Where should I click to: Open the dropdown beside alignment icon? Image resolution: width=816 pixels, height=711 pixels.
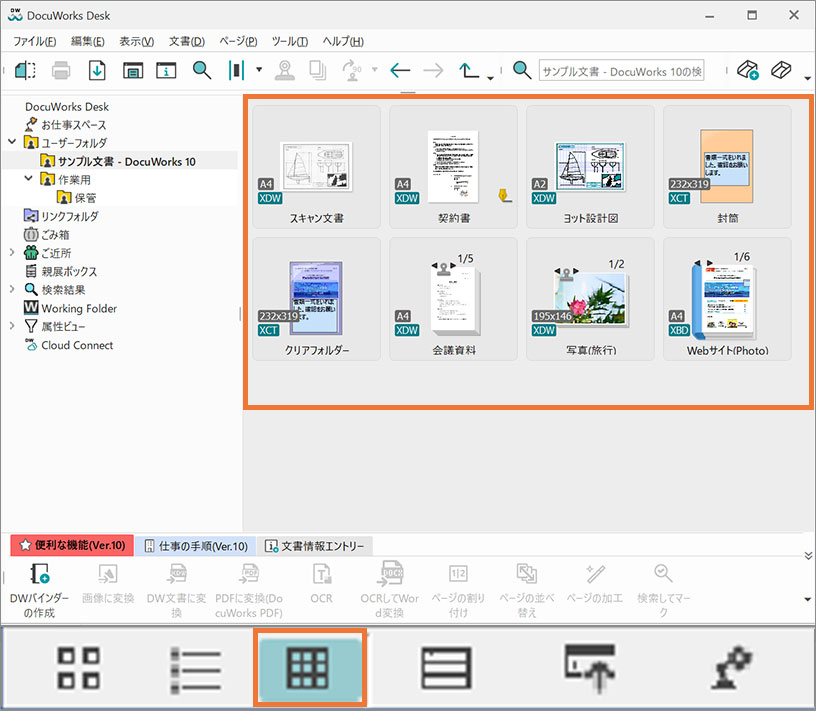[x=259, y=69]
